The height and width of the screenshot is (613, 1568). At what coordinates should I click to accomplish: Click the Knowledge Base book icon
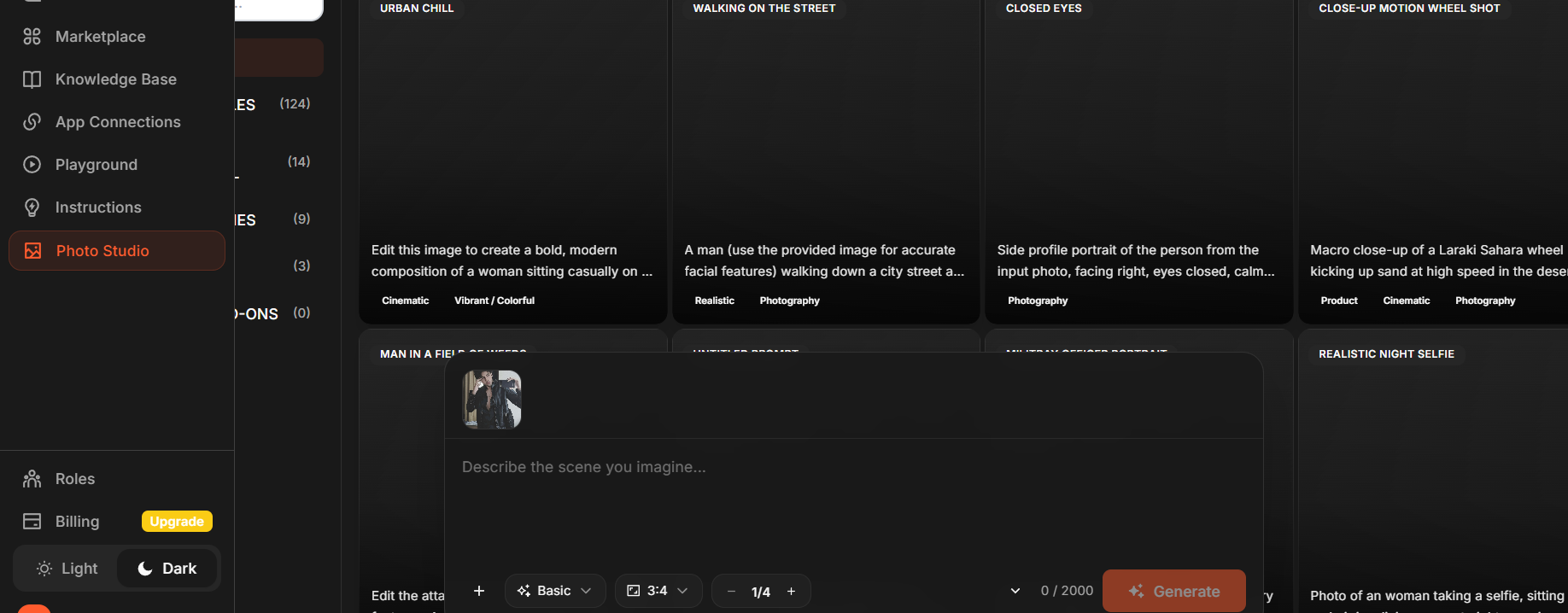click(32, 79)
